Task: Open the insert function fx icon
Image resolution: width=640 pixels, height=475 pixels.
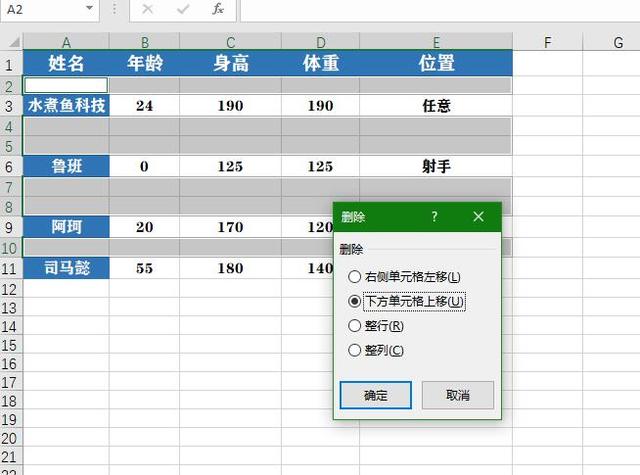Action: click(218, 9)
